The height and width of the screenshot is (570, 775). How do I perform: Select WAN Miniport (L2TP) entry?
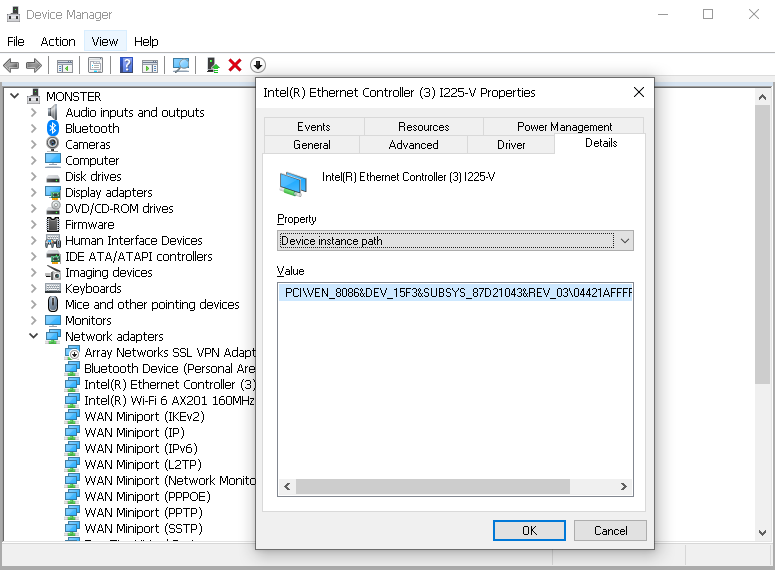pos(143,464)
